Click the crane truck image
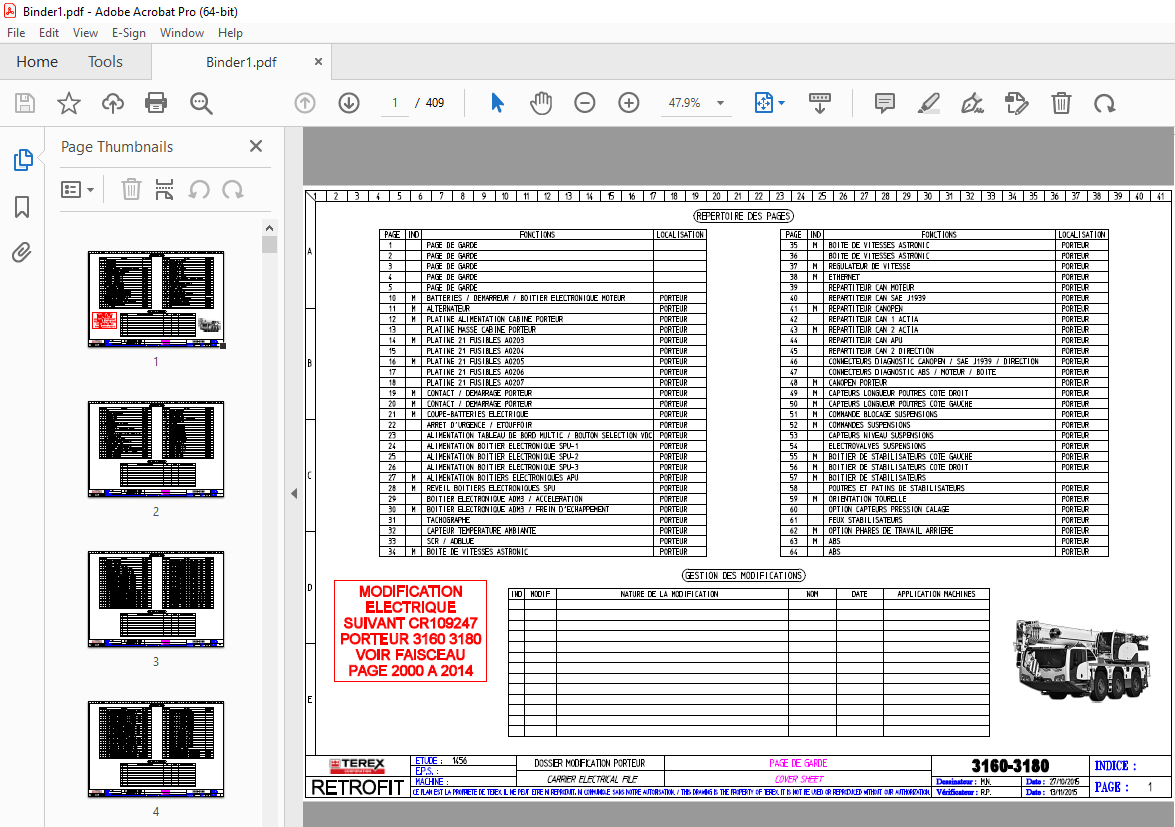The width and height of the screenshot is (1175, 827). pos(1084,660)
